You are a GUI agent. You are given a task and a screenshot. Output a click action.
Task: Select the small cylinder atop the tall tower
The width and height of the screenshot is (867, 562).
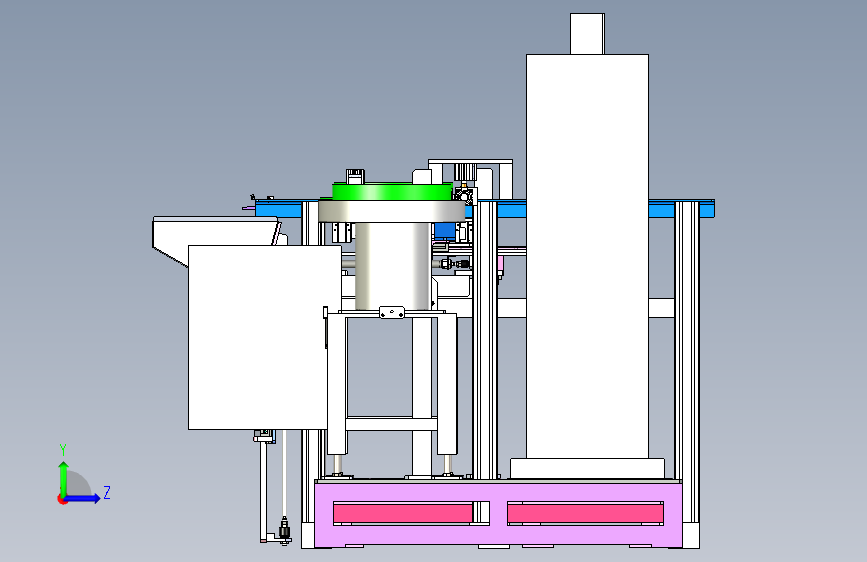point(587,34)
